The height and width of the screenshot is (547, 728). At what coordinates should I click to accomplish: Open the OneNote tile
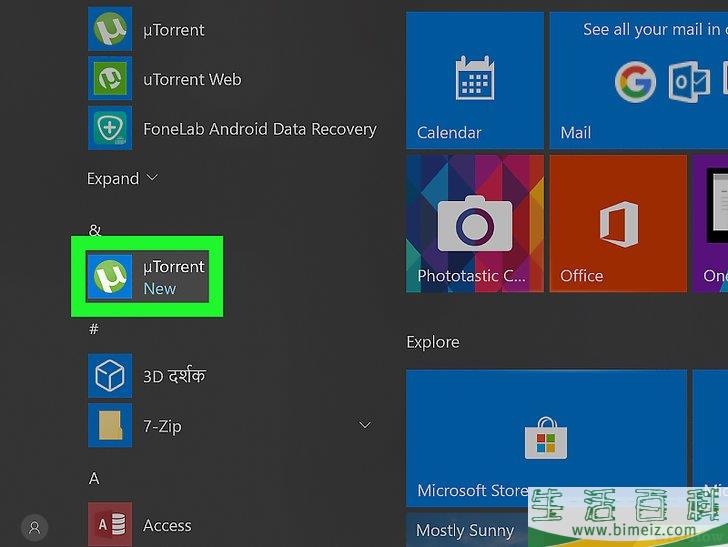[710, 224]
